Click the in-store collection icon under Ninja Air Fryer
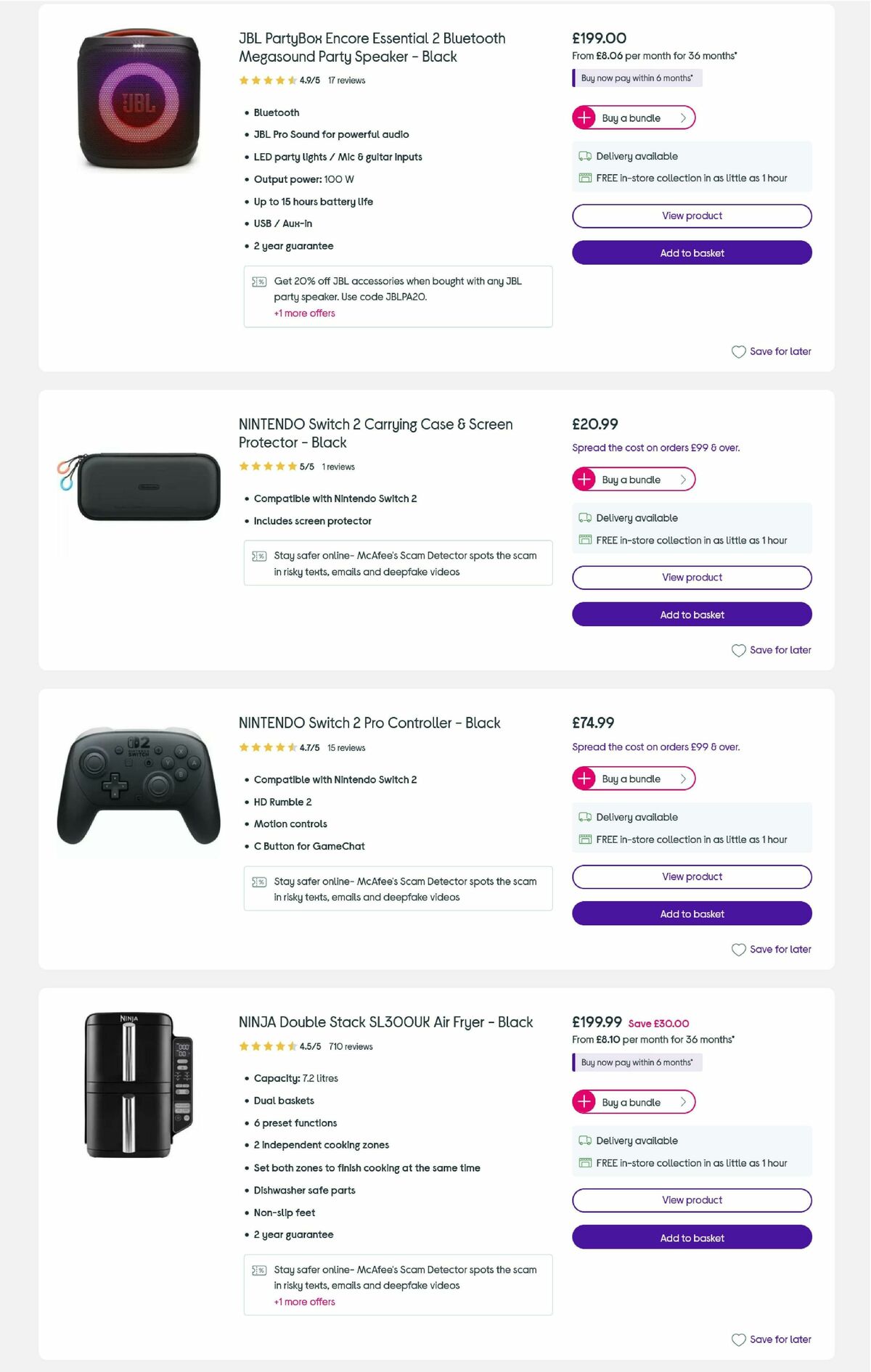 coord(585,1162)
